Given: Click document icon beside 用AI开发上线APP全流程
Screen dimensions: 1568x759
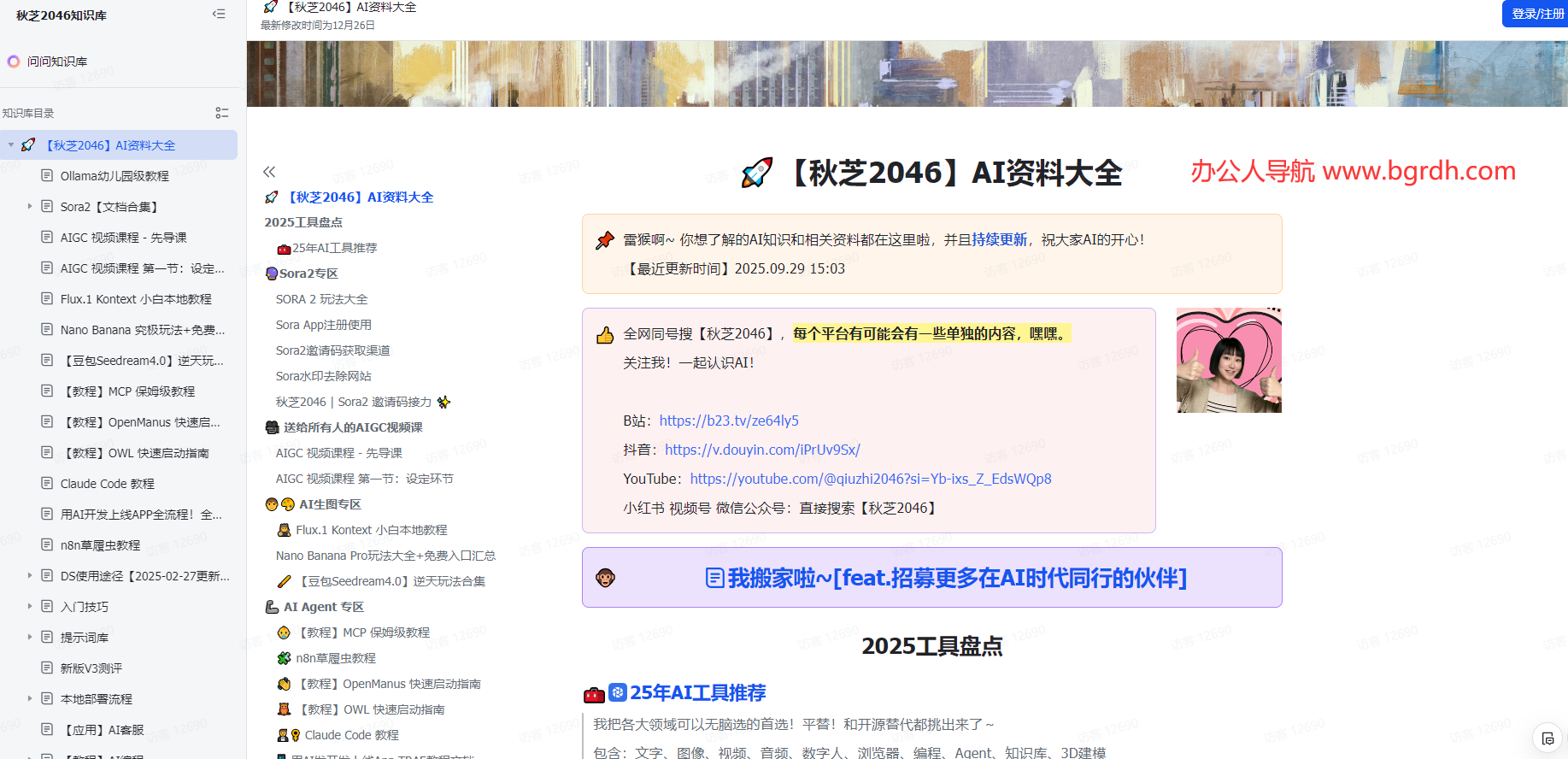Looking at the screenshot, I should (47, 514).
